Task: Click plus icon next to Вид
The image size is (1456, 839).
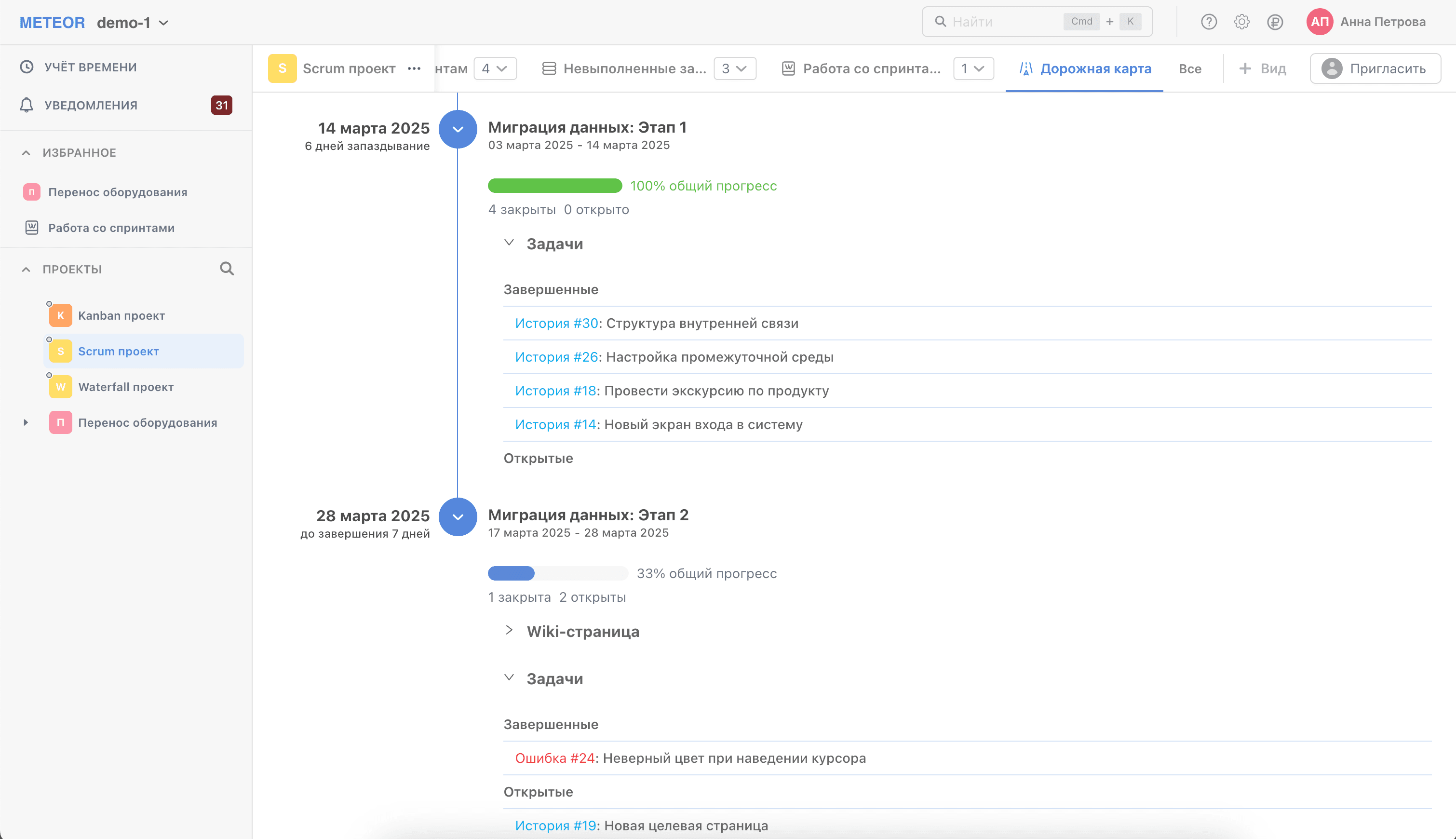Action: (1244, 68)
